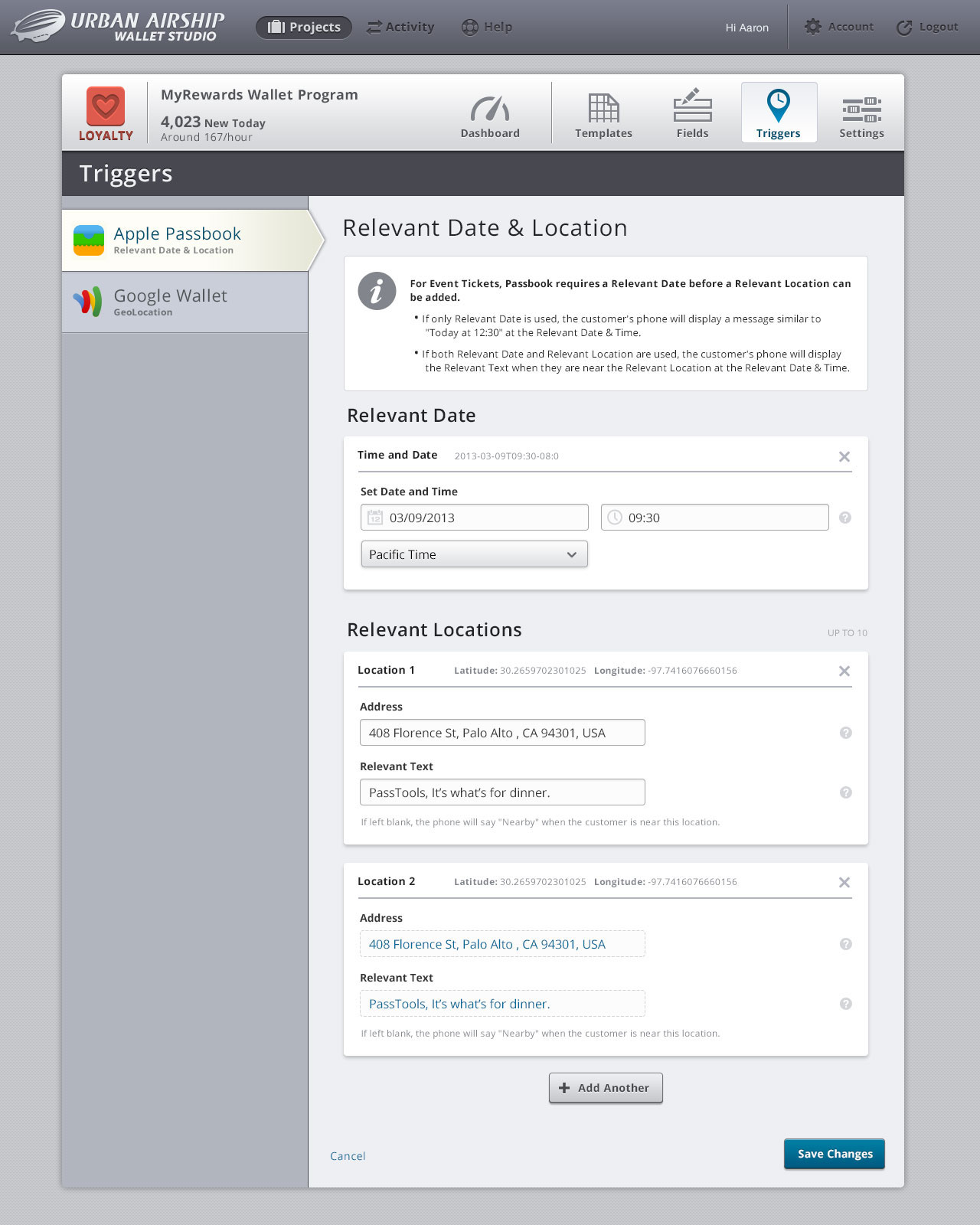Click the Urban Airship Wallet Studio logo

(118, 26)
